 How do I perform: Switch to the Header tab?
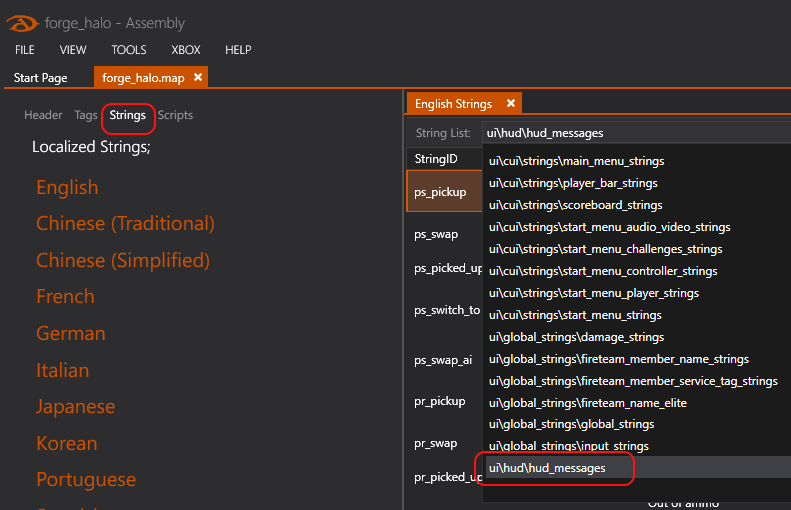(43, 116)
